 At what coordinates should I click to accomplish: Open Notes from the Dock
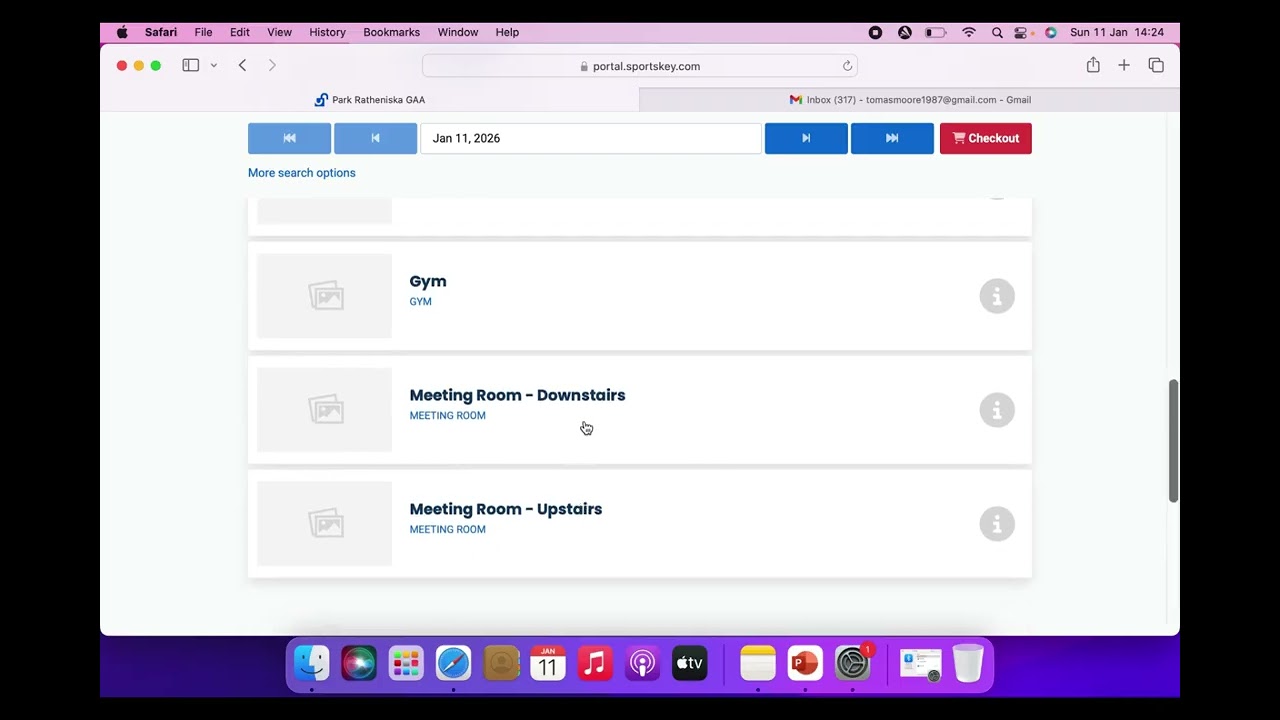pos(758,663)
